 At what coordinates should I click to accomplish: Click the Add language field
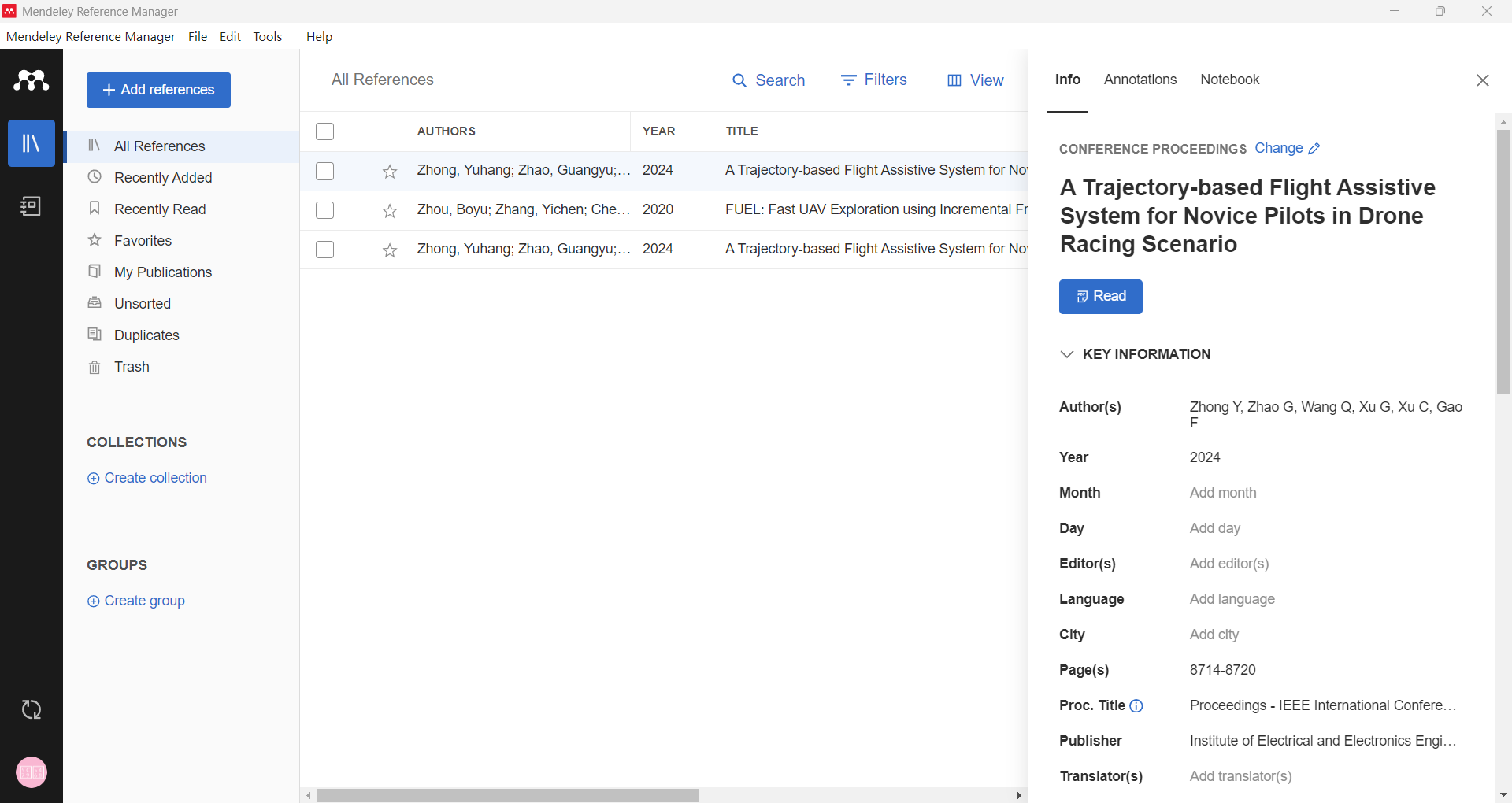(1232, 599)
